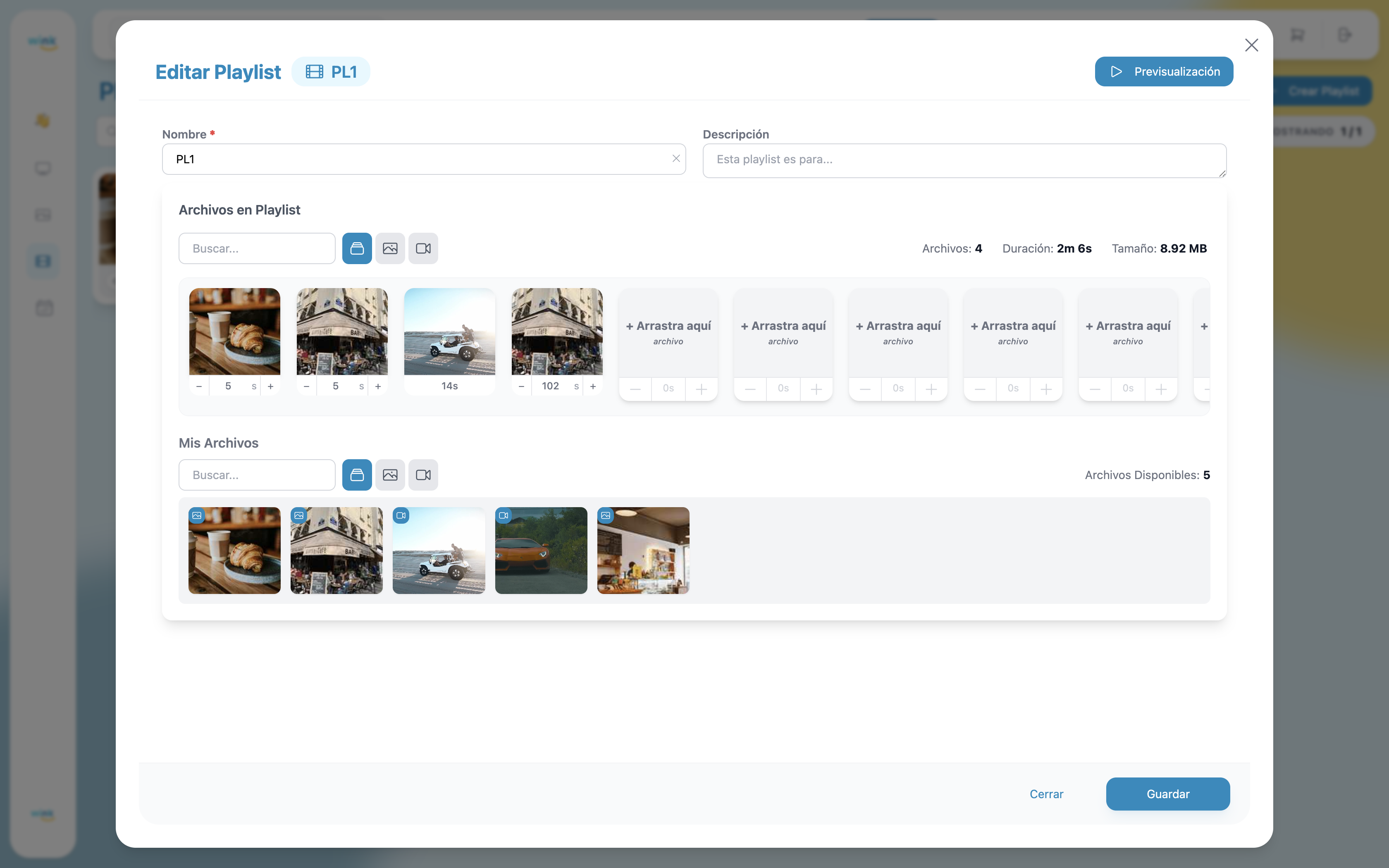
Task: Increase duration of first croissant playlist item
Action: 270,386
